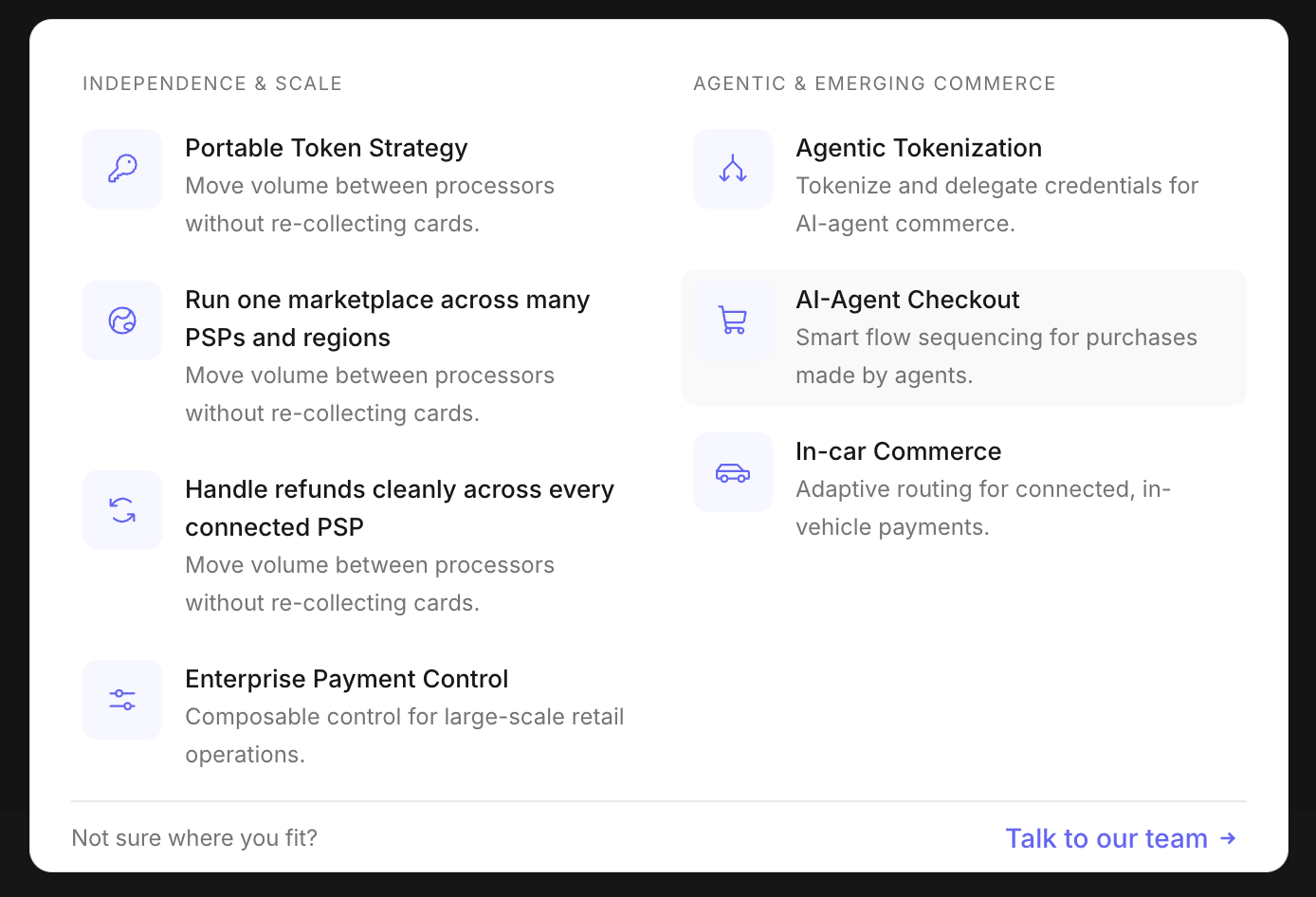Click the sliders icon for Enterprise Payment Control
Viewport: 1316px width, 897px height.
point(122,700)
